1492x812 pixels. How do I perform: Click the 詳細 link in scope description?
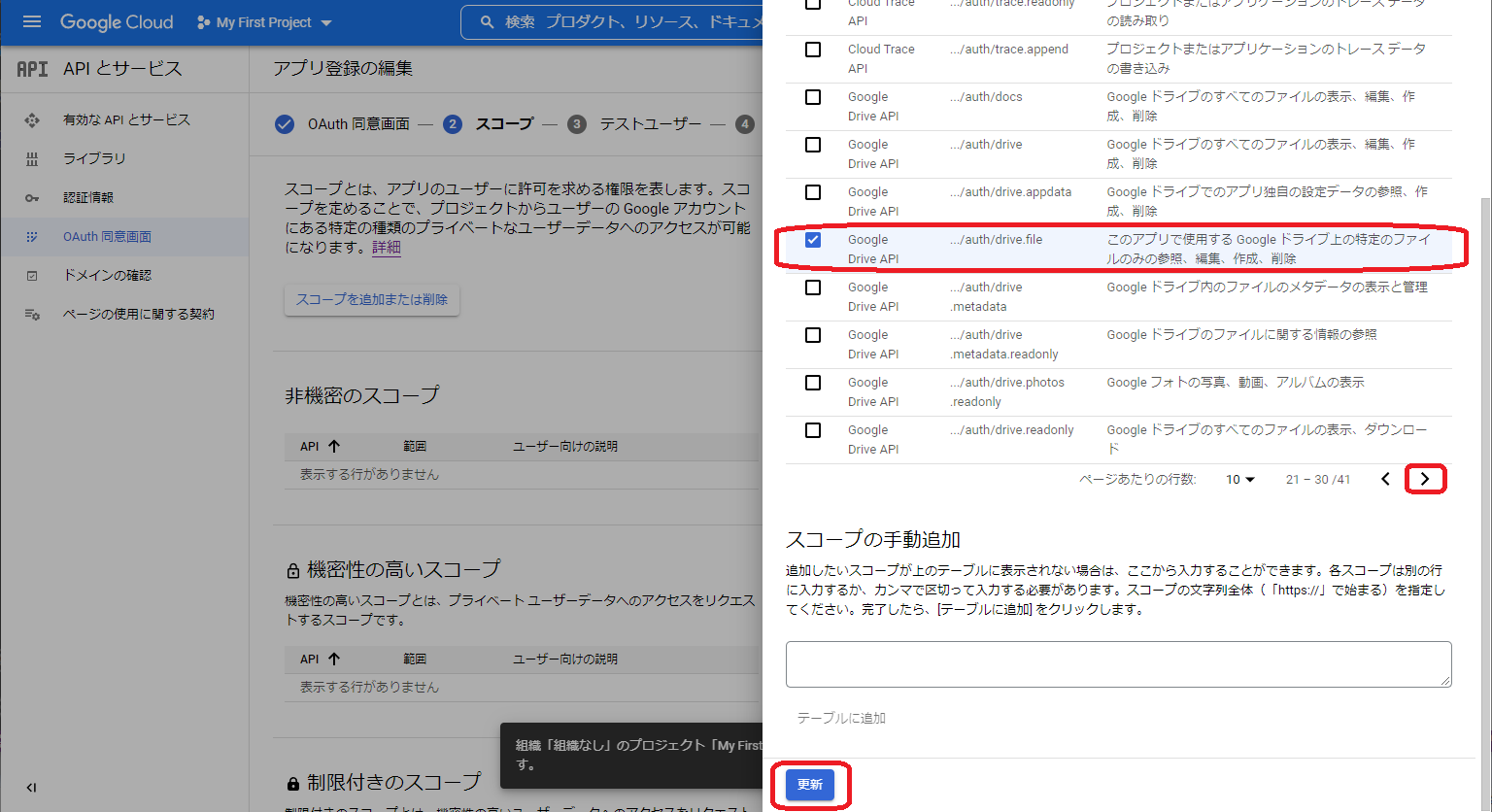point(387,248)
